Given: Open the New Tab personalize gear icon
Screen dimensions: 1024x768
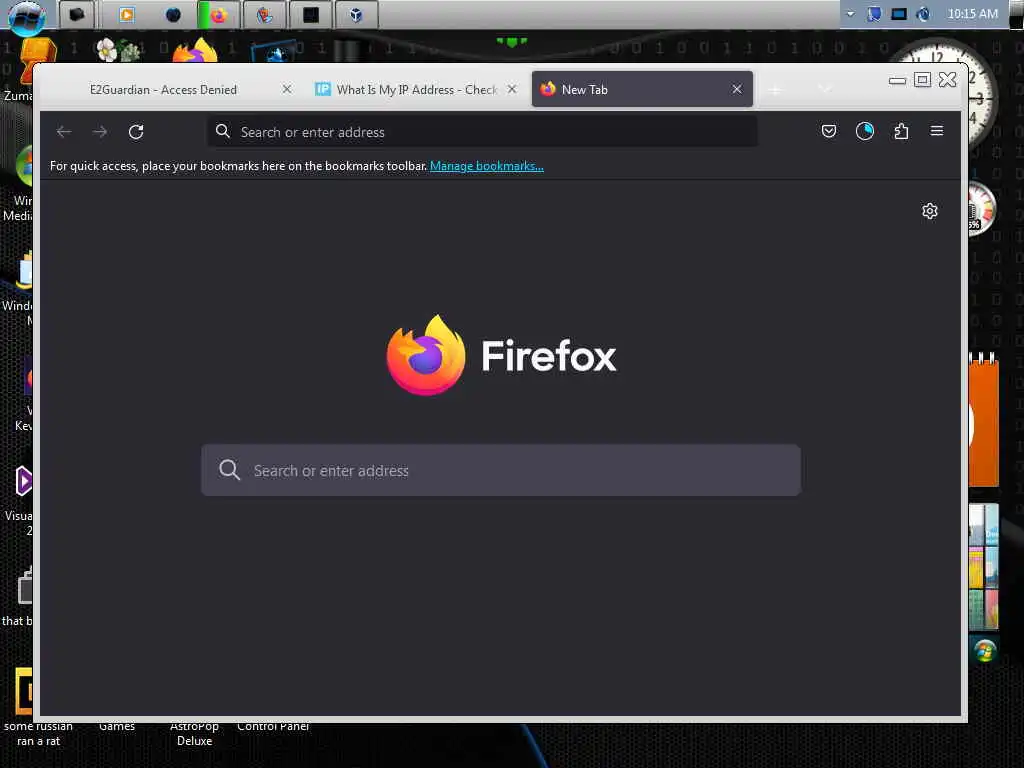Looking at the screenshot, I should (x=930, y=211).
